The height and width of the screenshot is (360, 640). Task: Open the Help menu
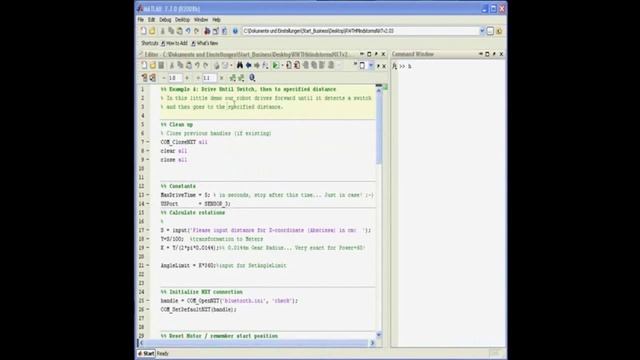click(216, 20)
